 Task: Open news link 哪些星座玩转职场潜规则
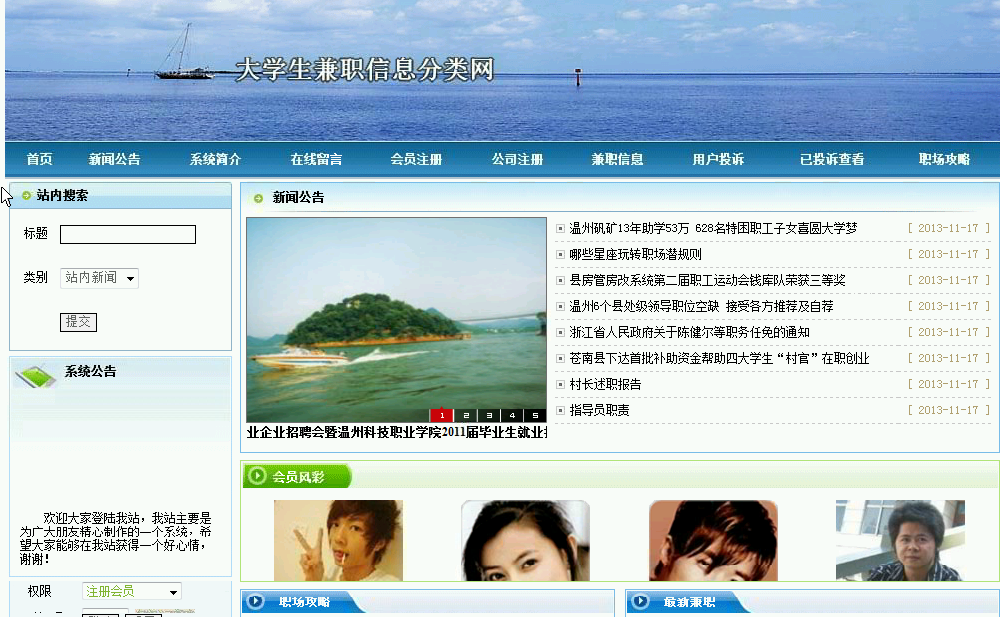[x=635, y=254]
